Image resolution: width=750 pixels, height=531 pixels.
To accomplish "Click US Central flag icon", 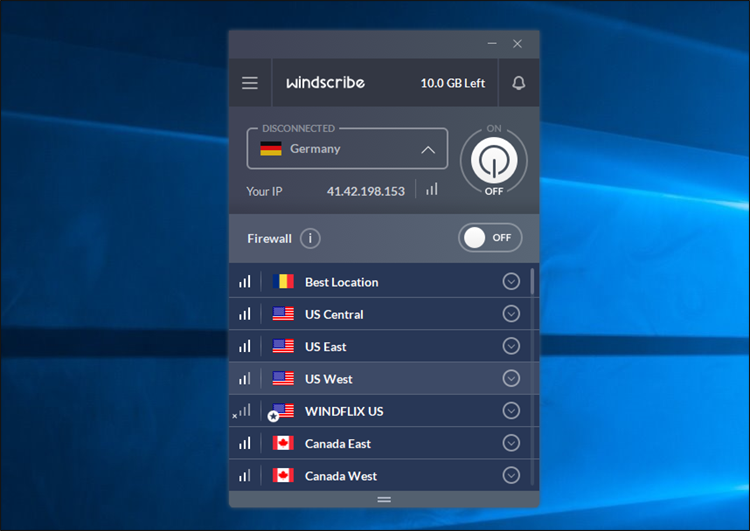I will click(x=283, y=314).
